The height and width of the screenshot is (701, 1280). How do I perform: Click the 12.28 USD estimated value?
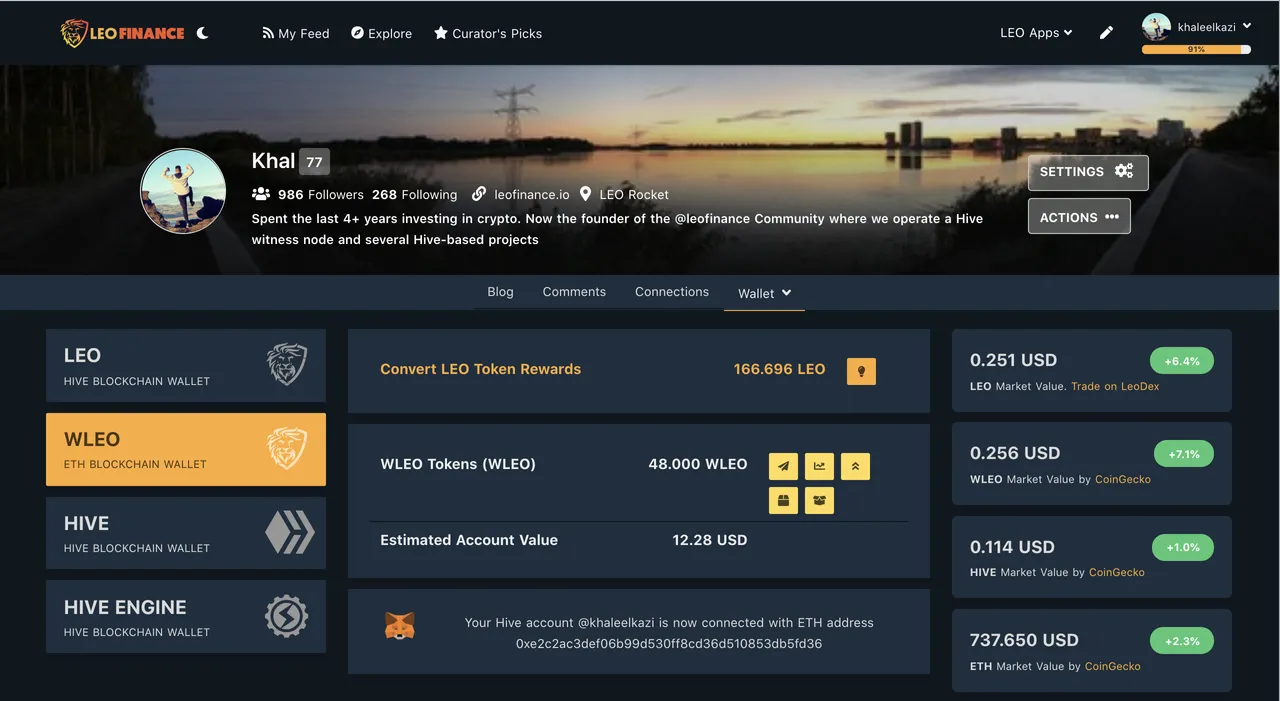coord(710,540)
